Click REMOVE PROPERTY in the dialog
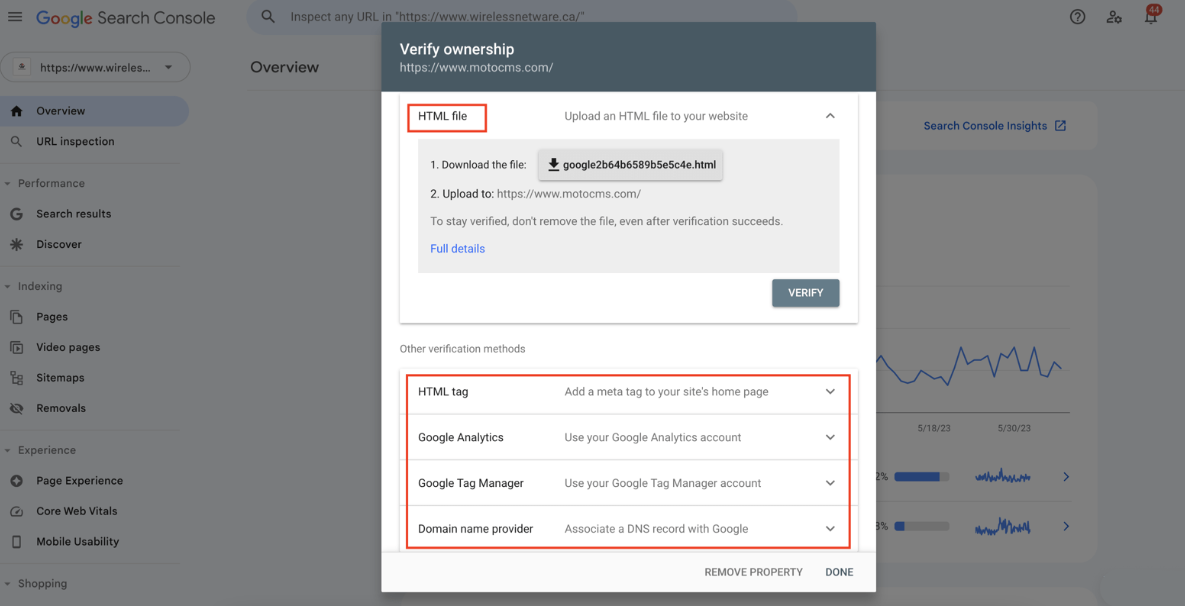The width and height of the screenshot is (1185, 607). (753, 572)
